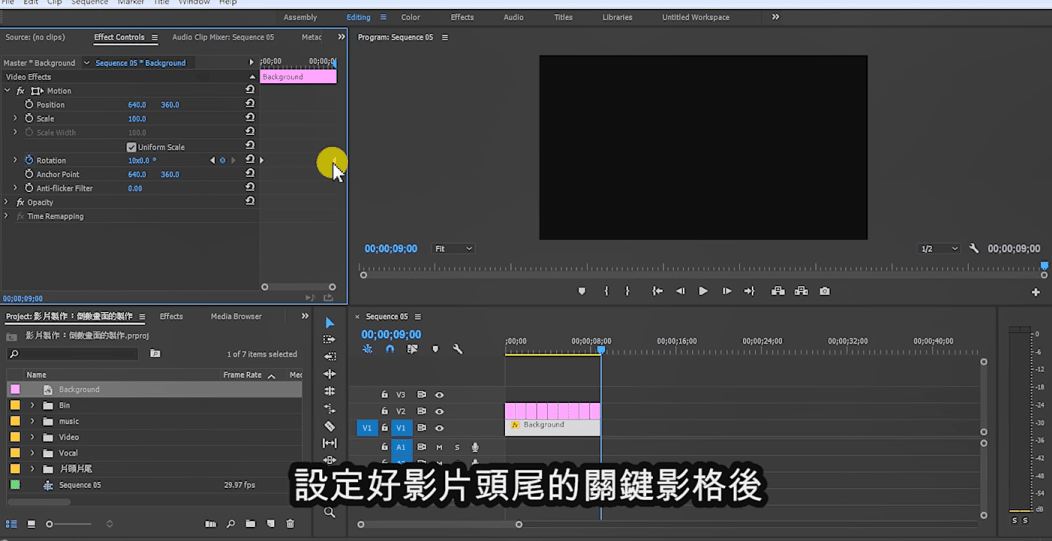This screenshot has width=1052, height=541.
Task: Open the Audio Clip Mixer tab
Action: tap(223, 38)
